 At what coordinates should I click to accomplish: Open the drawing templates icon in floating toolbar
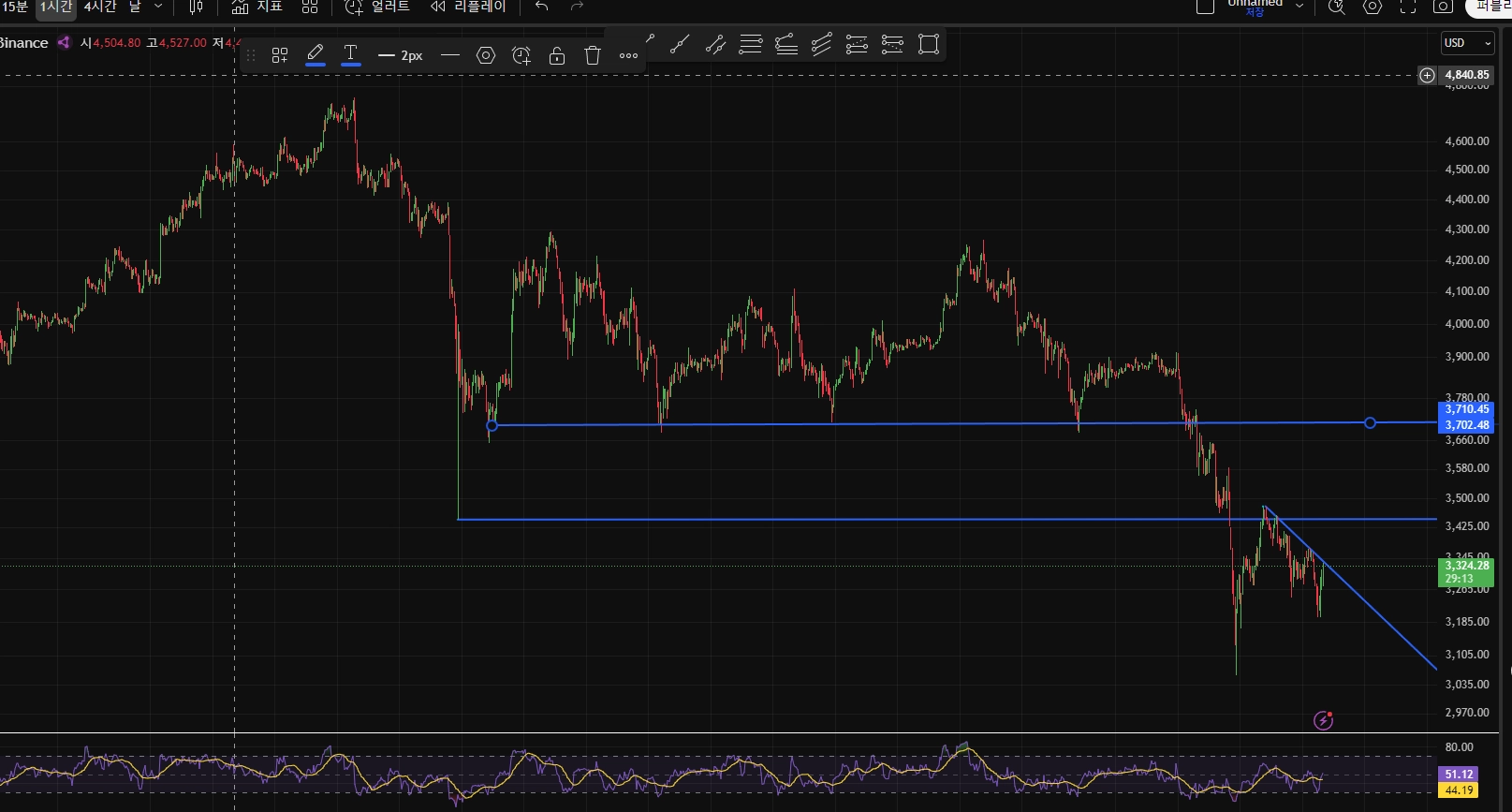coord(280,55)
